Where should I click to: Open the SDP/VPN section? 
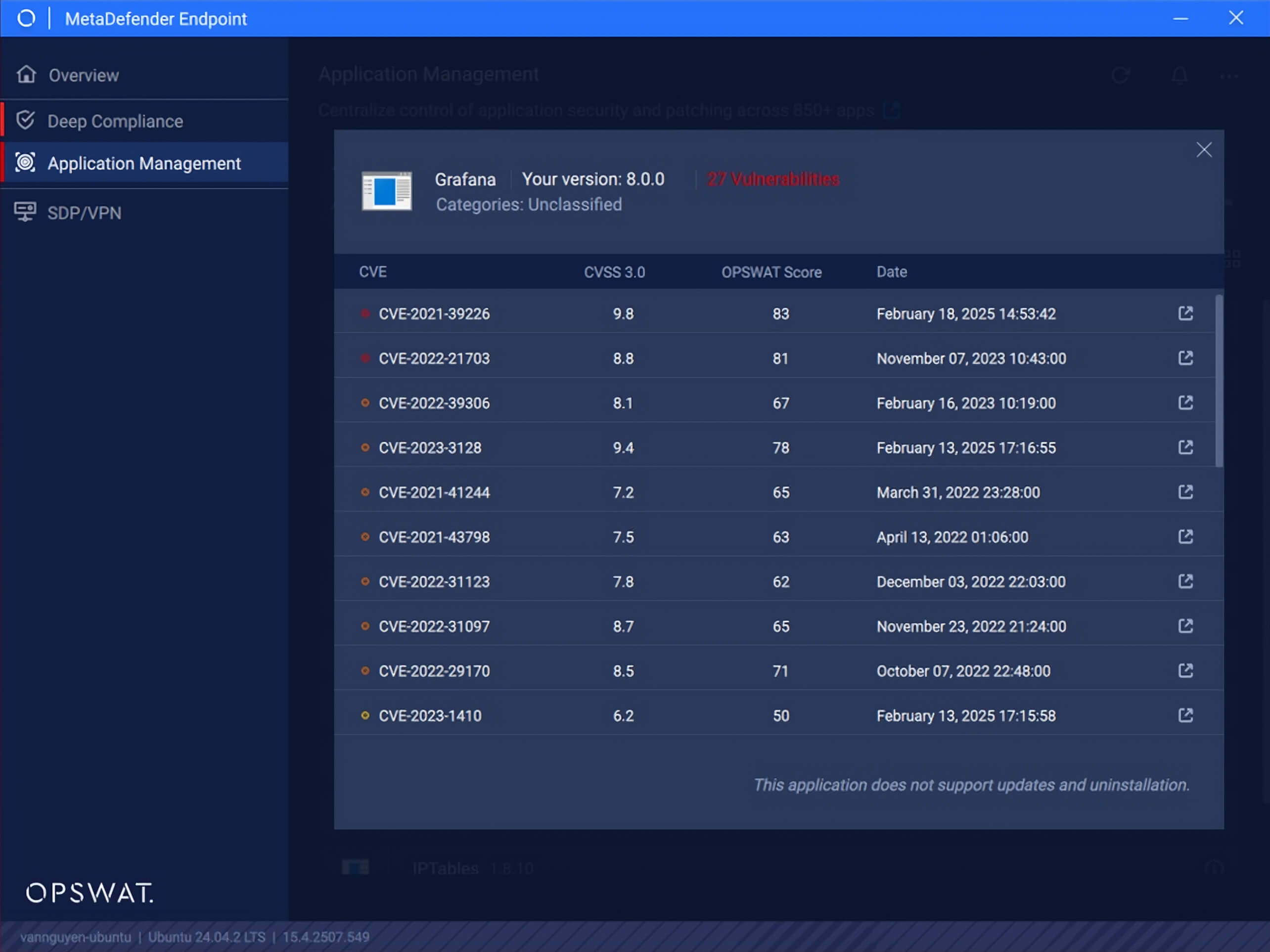coord(85,213)
